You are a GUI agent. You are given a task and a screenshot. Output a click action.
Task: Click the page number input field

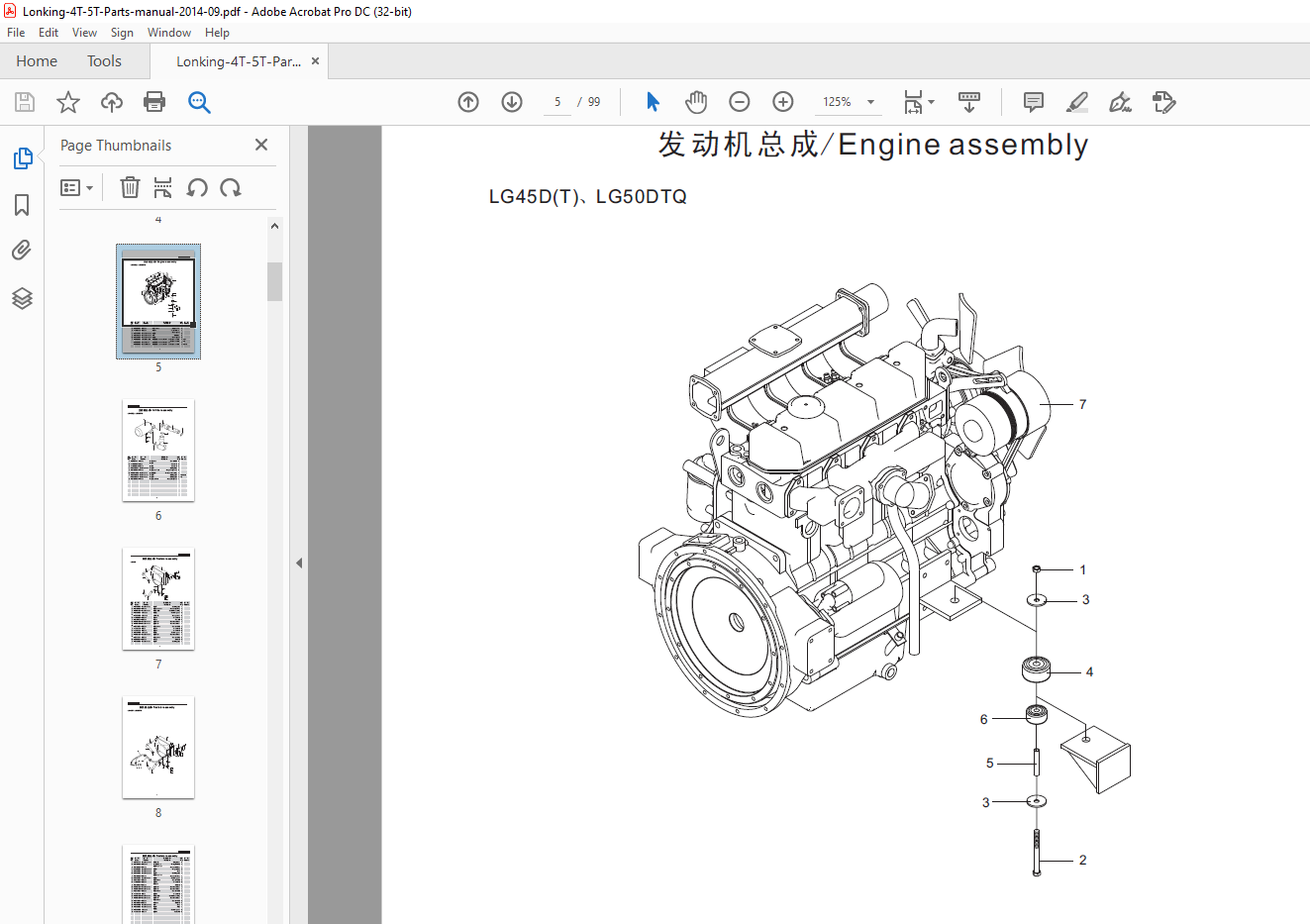(x=557, y=102)
